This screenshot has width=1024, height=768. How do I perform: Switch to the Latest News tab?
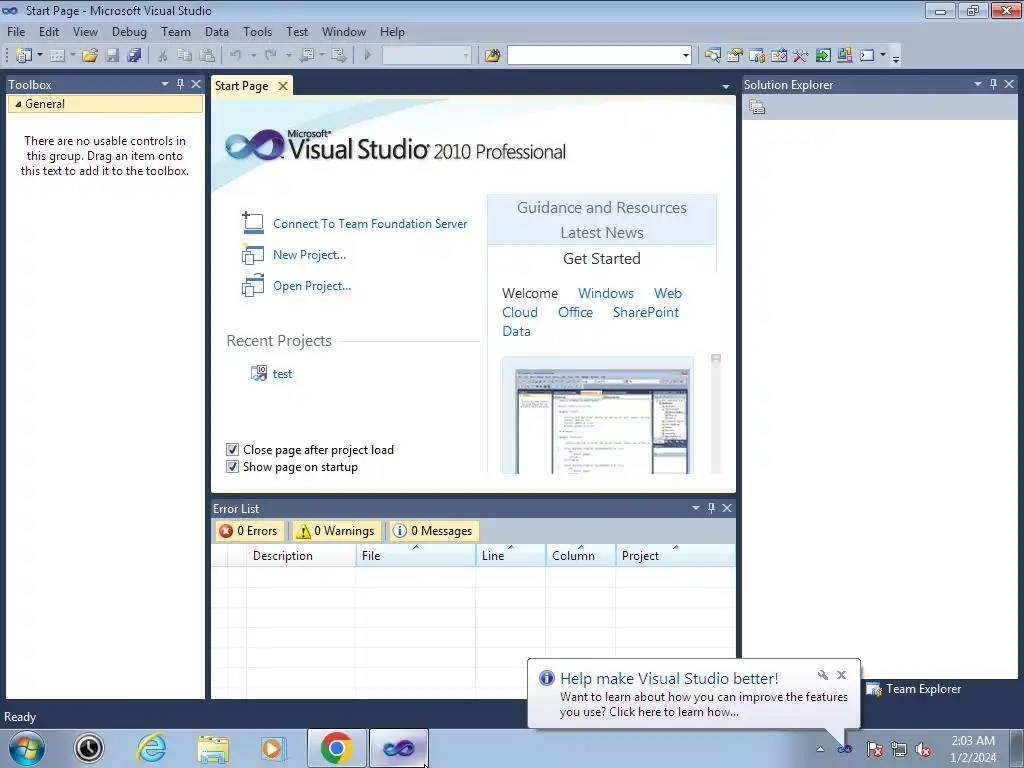pos(601,232)
